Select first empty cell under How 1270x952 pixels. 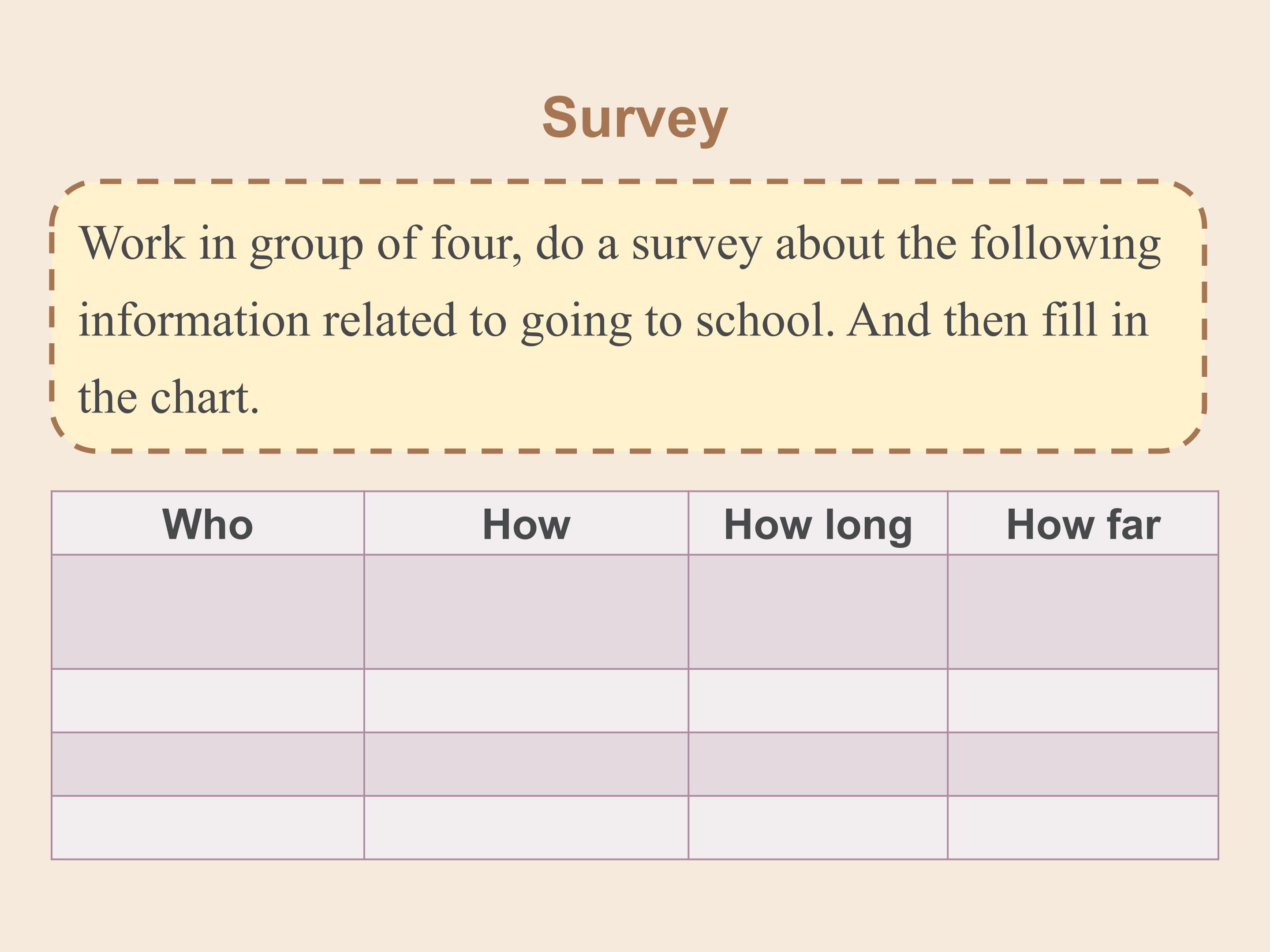coord(527,612)
